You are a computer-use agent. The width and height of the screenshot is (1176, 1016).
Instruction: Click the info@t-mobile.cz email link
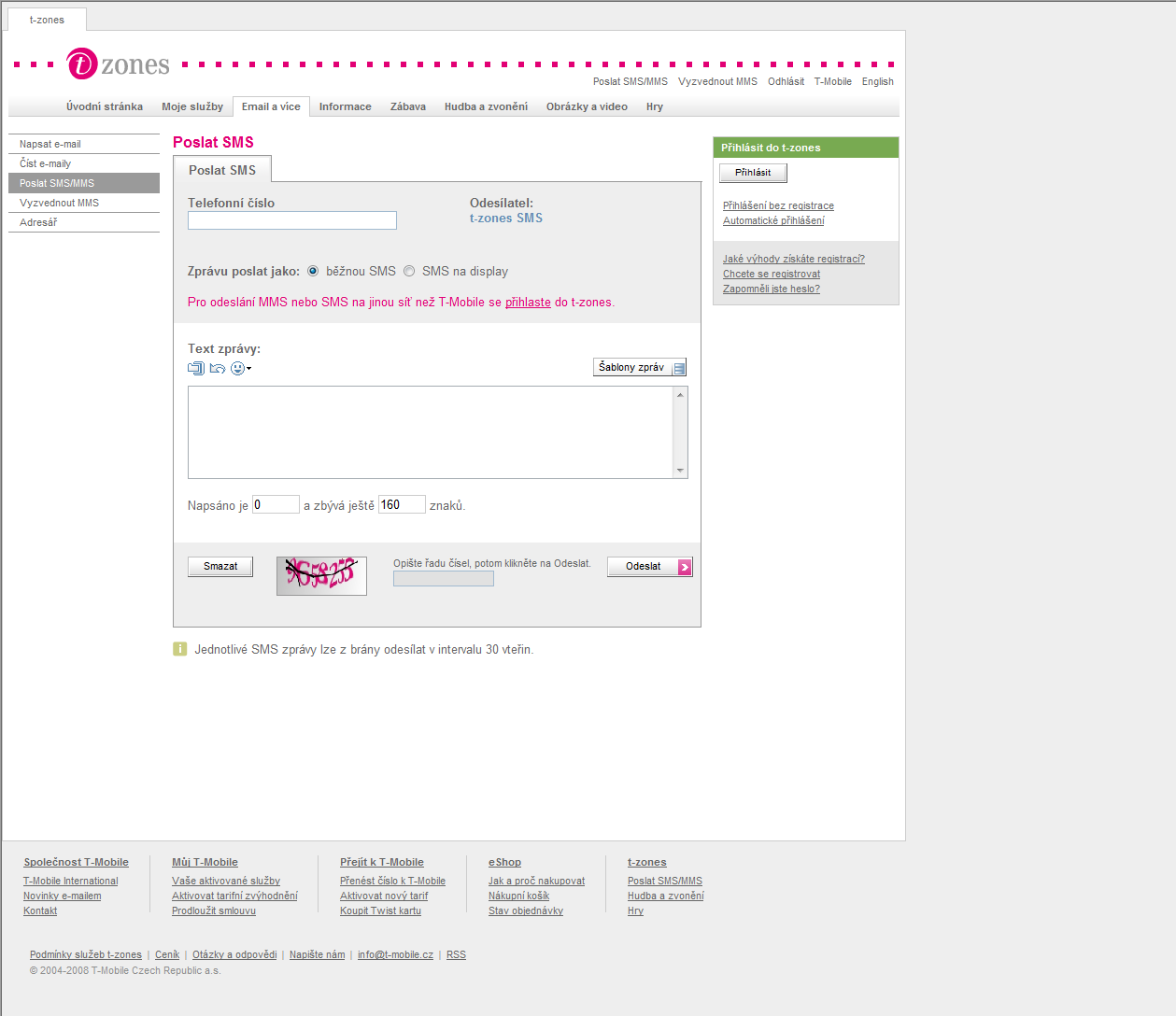(x=395, y=955)
